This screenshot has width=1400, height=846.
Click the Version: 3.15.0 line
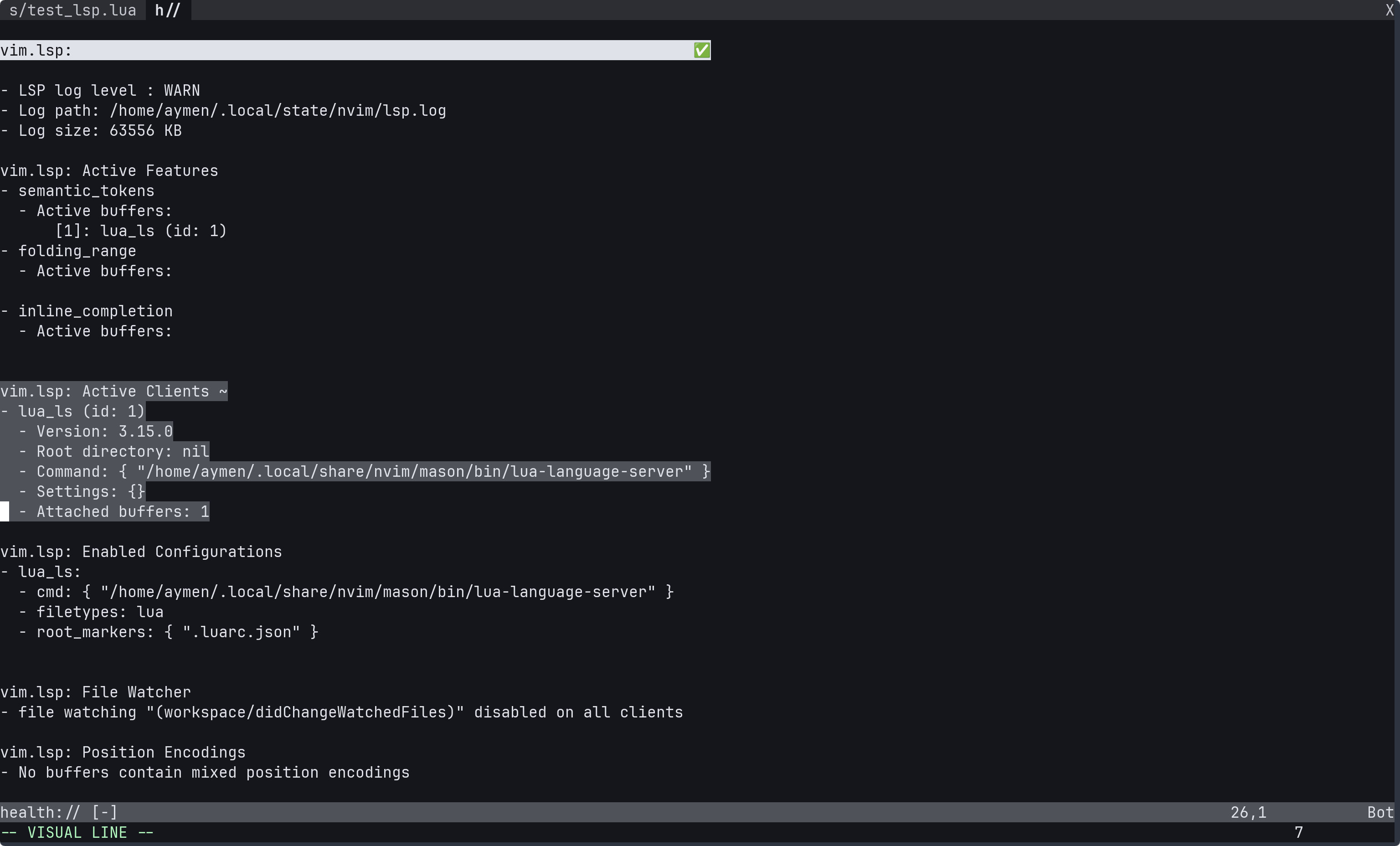click(x=104, y=432)
